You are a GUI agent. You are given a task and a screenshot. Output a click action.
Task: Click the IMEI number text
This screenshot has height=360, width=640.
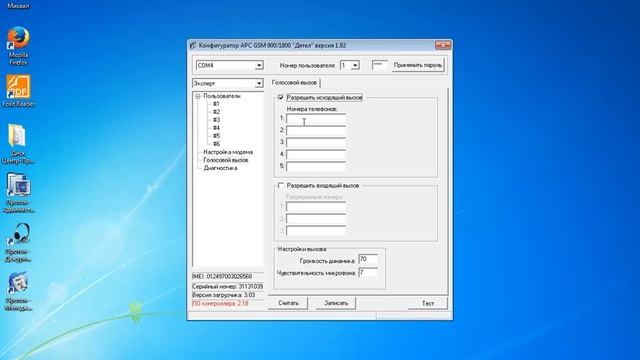point(222,277)
